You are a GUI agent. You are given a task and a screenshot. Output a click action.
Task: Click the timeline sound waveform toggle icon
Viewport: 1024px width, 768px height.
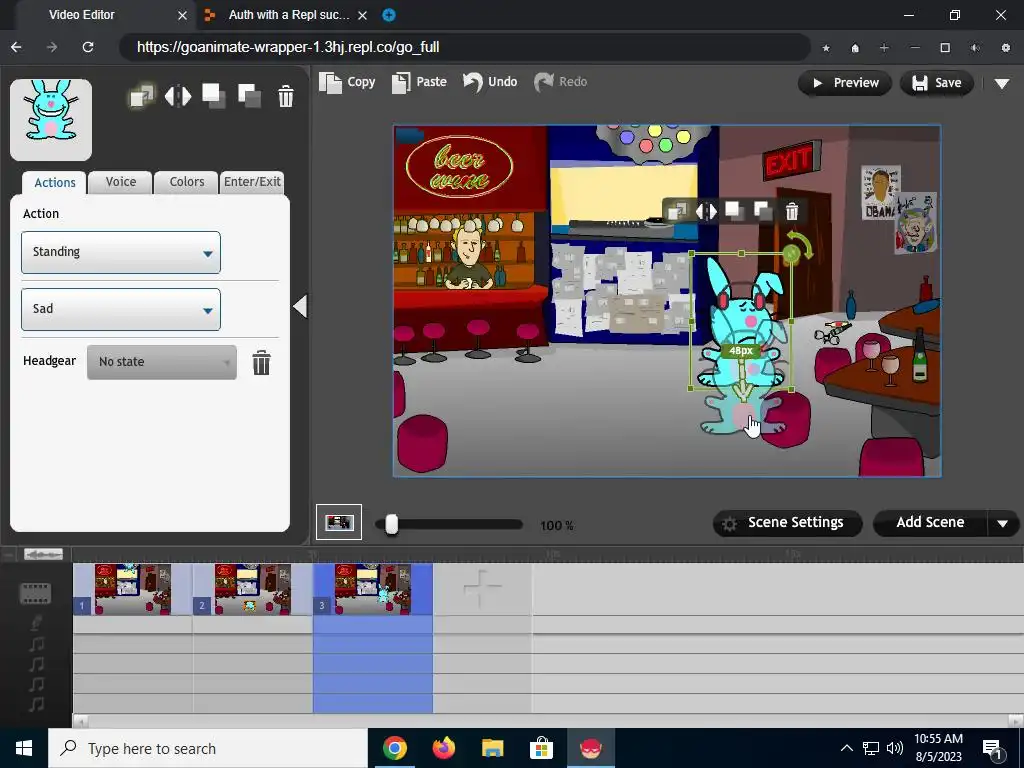click(43, 554)
